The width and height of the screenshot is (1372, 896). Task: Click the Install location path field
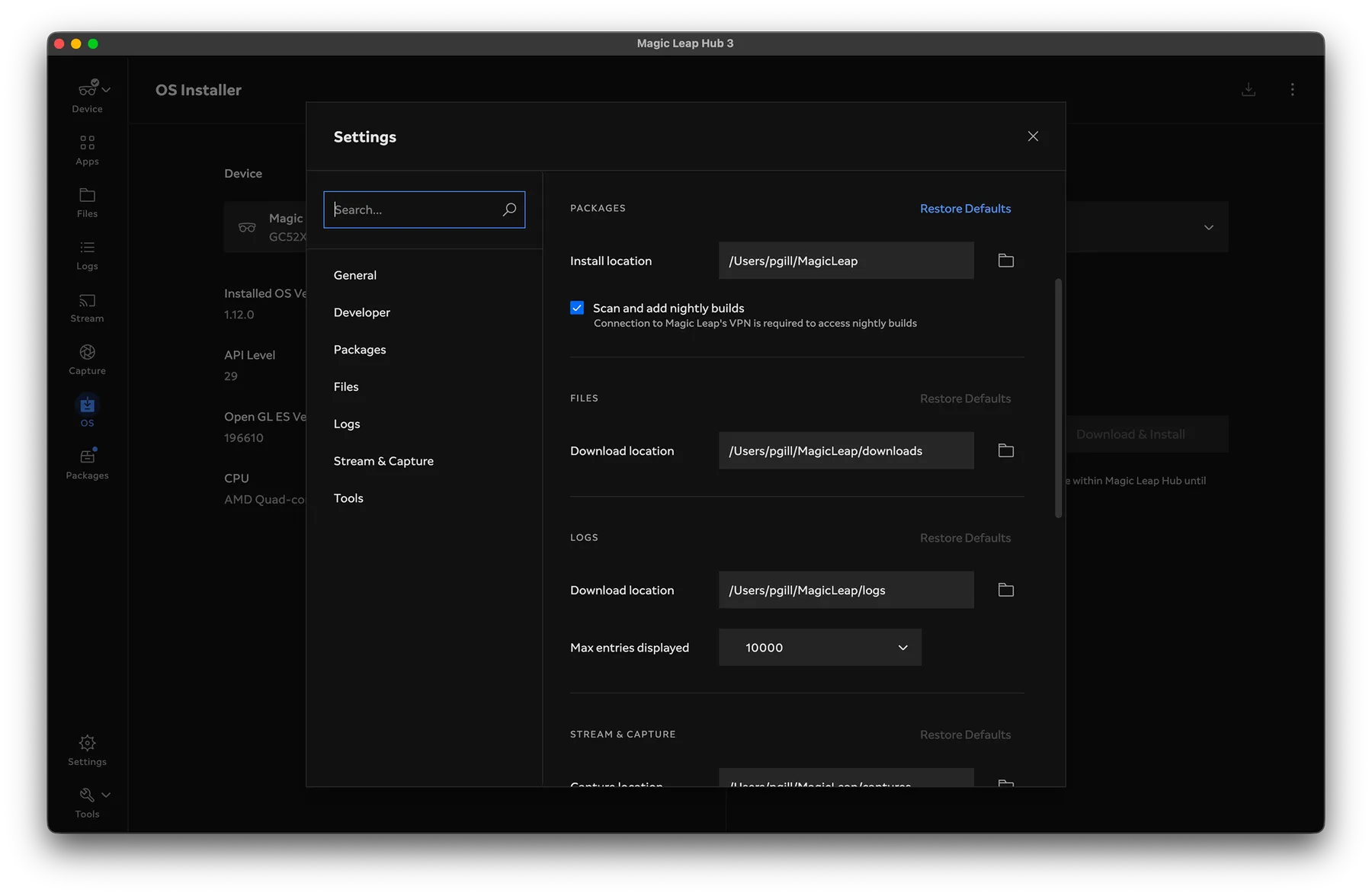[x=846, y=261]
